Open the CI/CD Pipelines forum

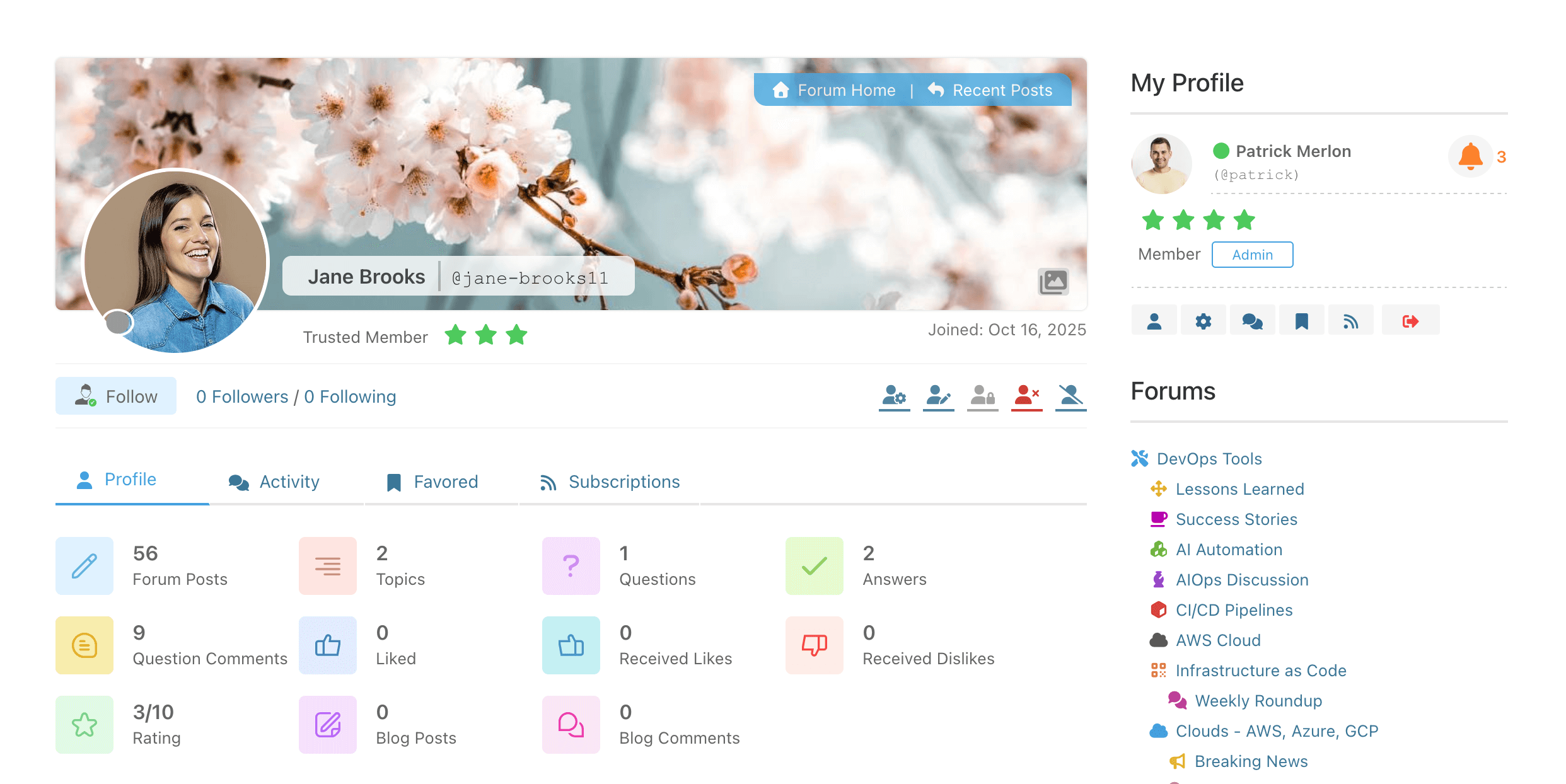tap(1233, 609)
